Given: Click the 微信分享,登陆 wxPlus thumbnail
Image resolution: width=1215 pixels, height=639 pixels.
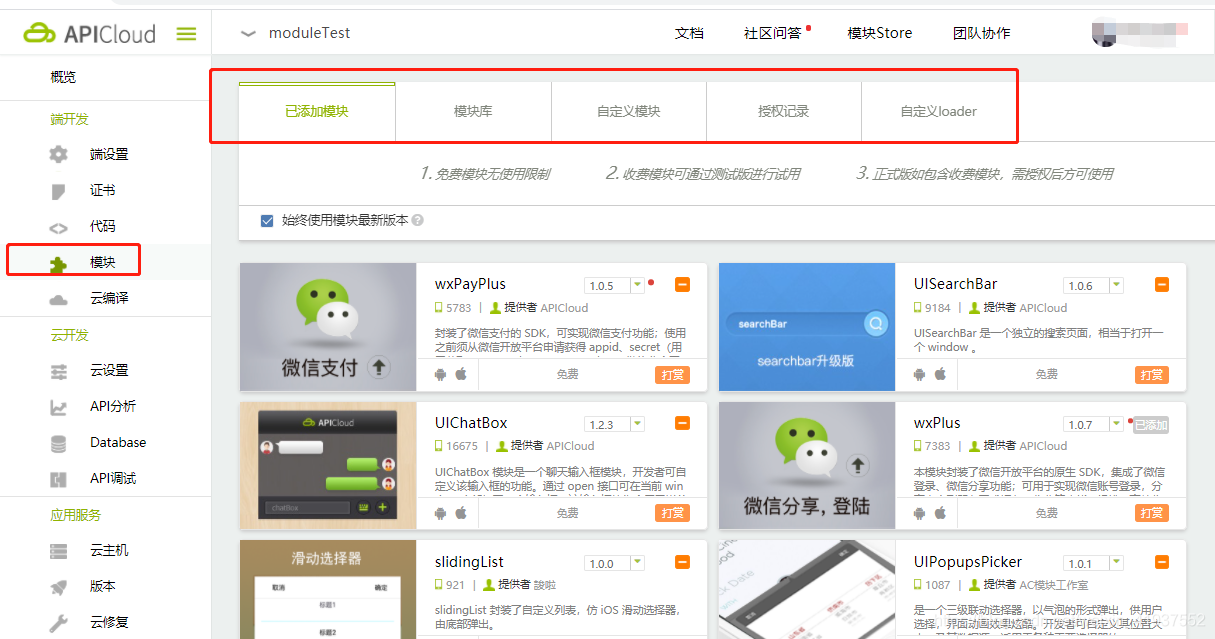Looking at the screenshot, I should [807, 466].
